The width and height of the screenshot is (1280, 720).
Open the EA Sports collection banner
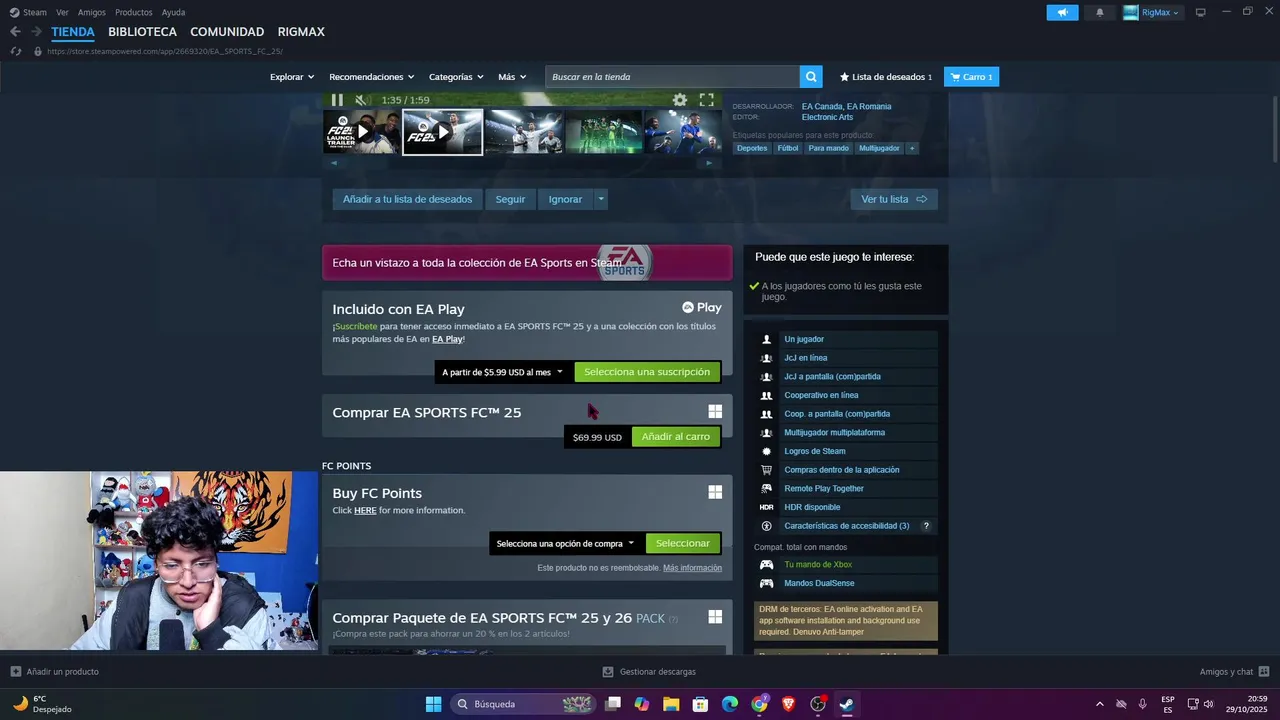point(527,263)
